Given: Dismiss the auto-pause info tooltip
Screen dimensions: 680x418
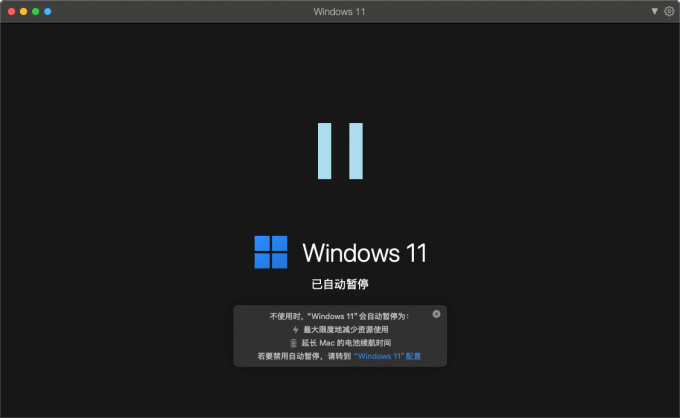Looking at the screenshot, I should (436, 314).
